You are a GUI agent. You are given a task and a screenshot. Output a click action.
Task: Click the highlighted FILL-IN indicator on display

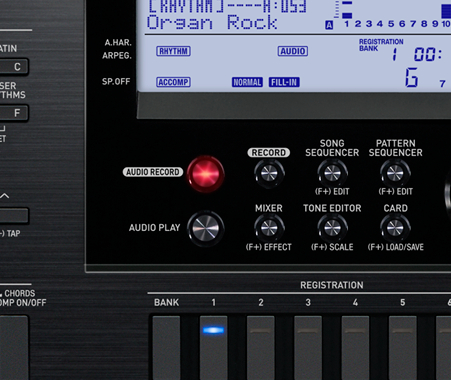[x=284, y=82]
